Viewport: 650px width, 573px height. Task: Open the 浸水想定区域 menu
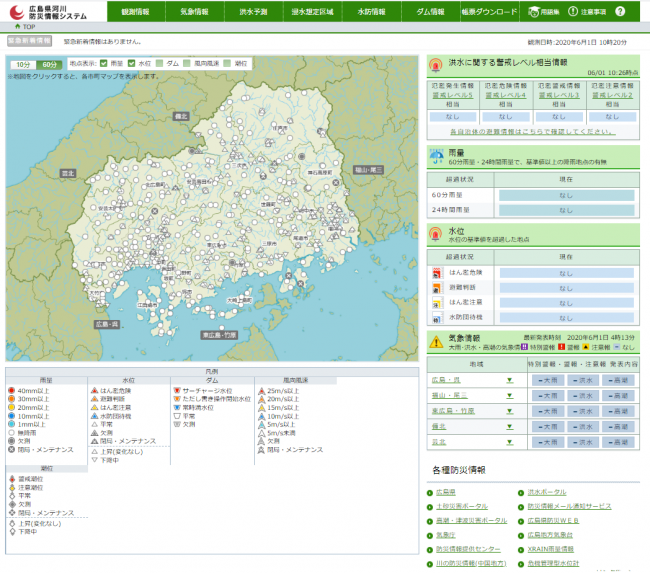[313, 12]
